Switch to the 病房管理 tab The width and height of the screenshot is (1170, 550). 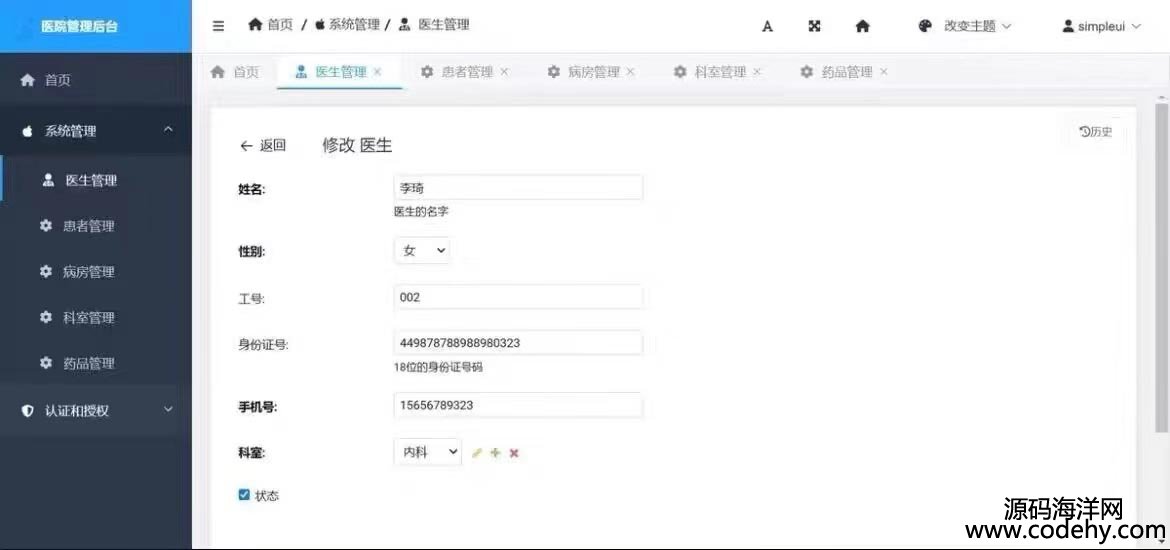pyautogui.click(x=593, y=72)
